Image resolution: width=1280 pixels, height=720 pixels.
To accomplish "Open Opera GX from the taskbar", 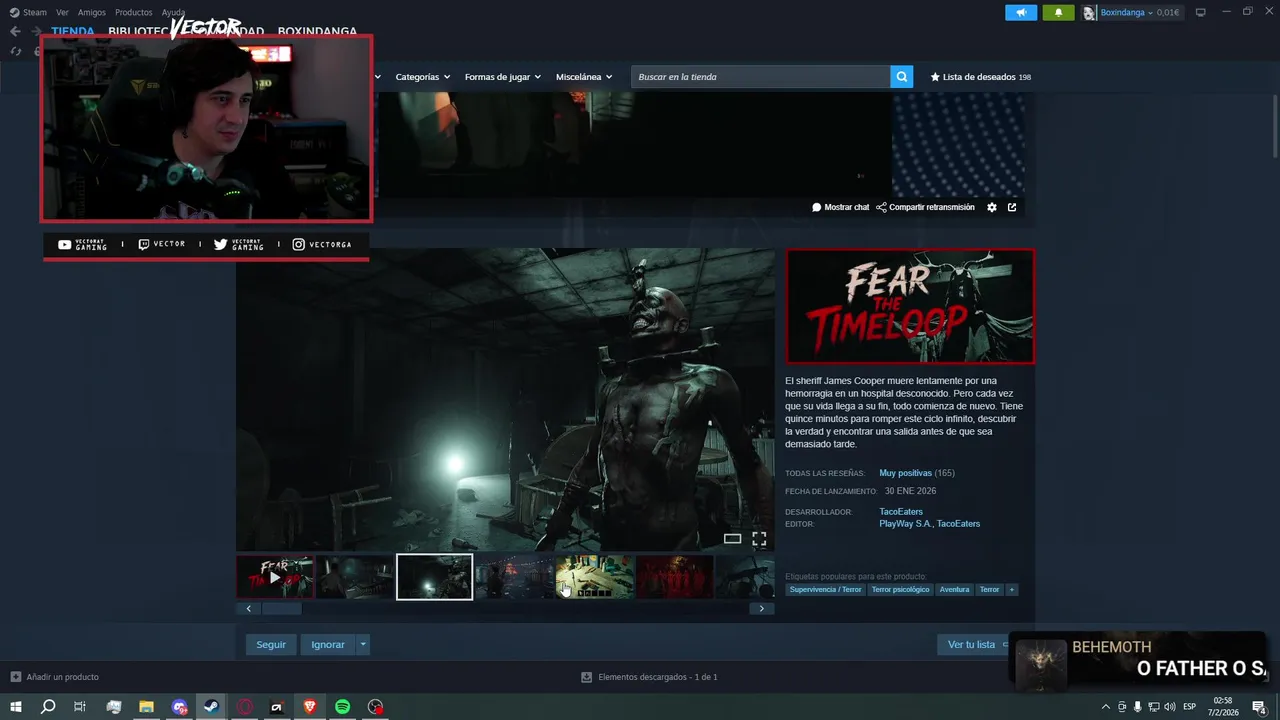I will point(244,707).
